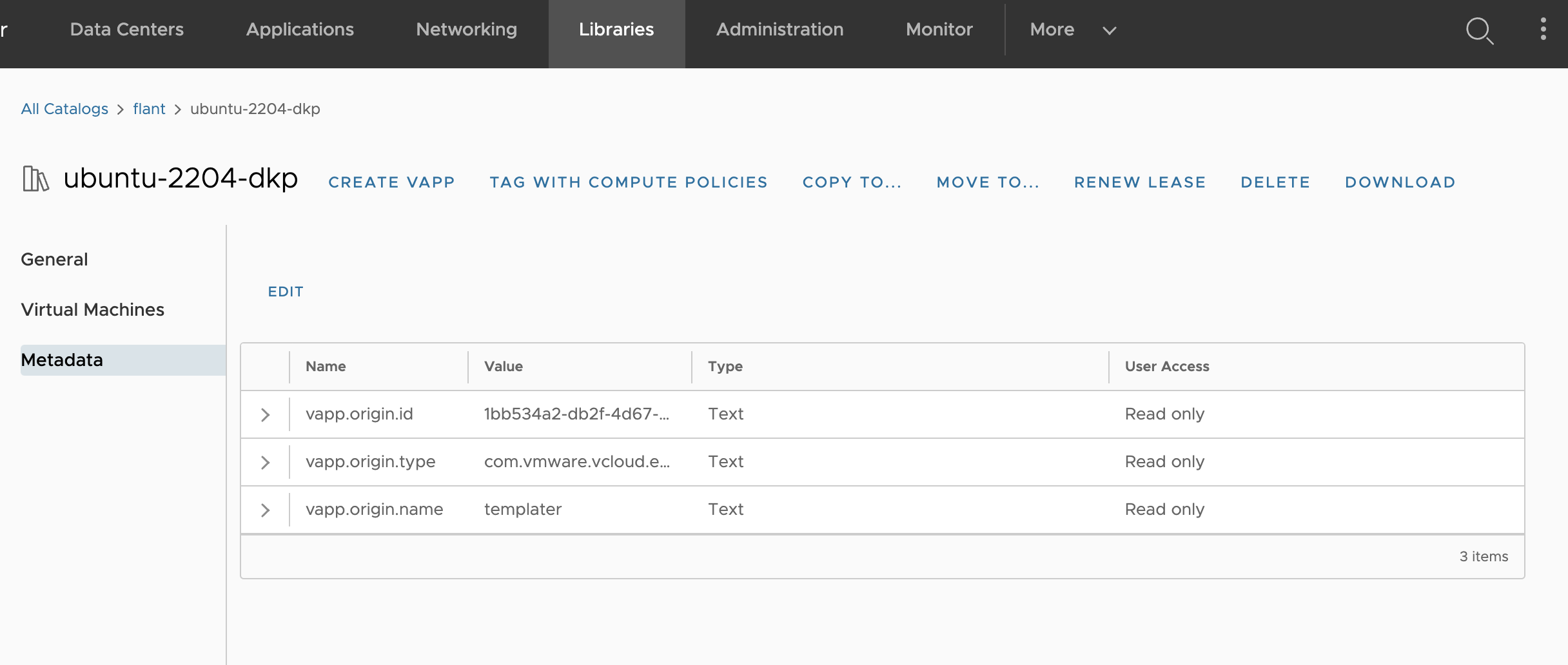The image size is (1568, 665).
Task: Open the Networking section
Action: 466,29
